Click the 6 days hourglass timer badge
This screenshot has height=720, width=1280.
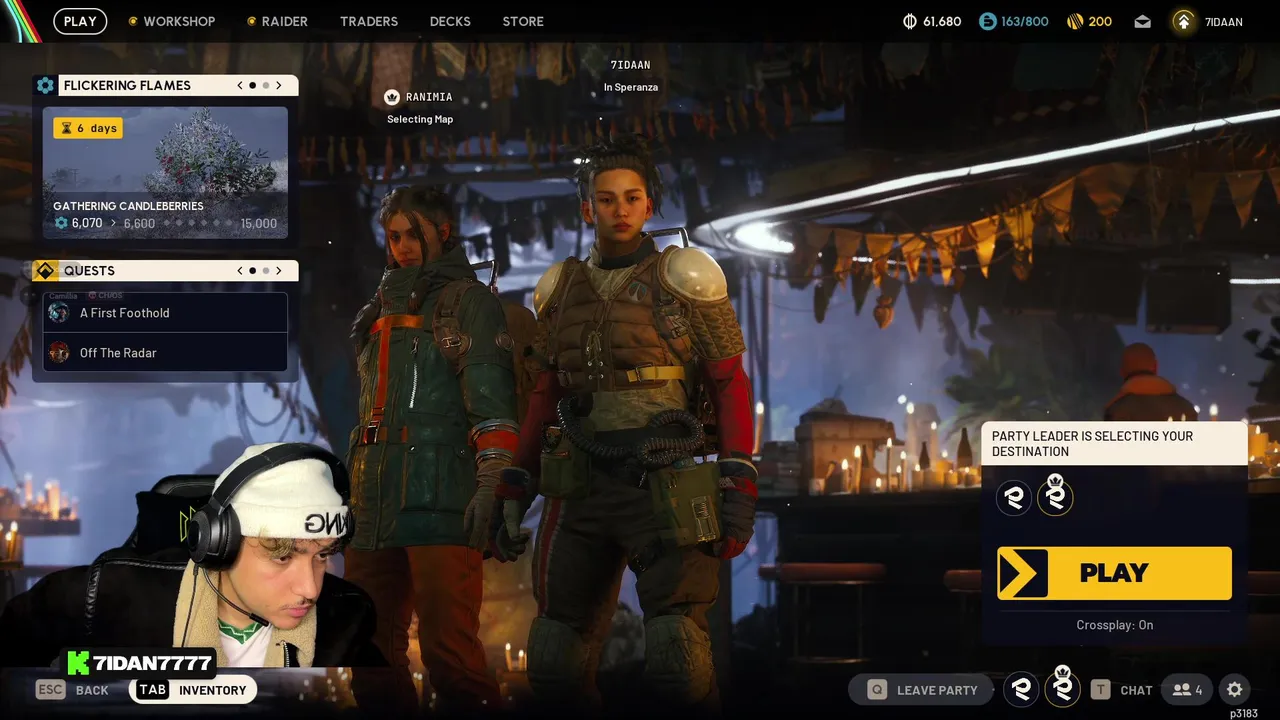(88, 128)
